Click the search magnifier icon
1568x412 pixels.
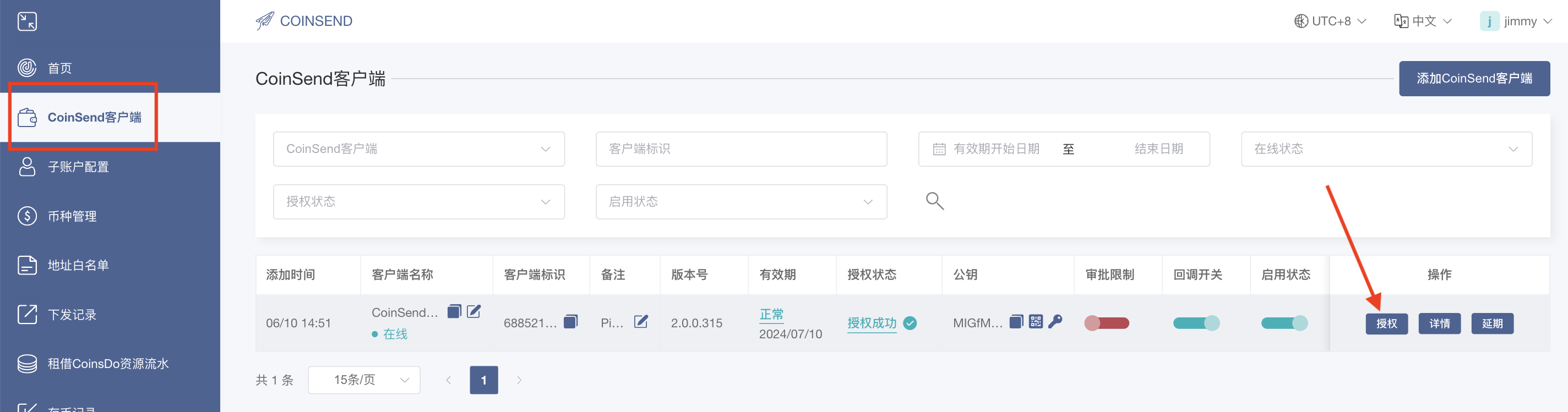934,201
